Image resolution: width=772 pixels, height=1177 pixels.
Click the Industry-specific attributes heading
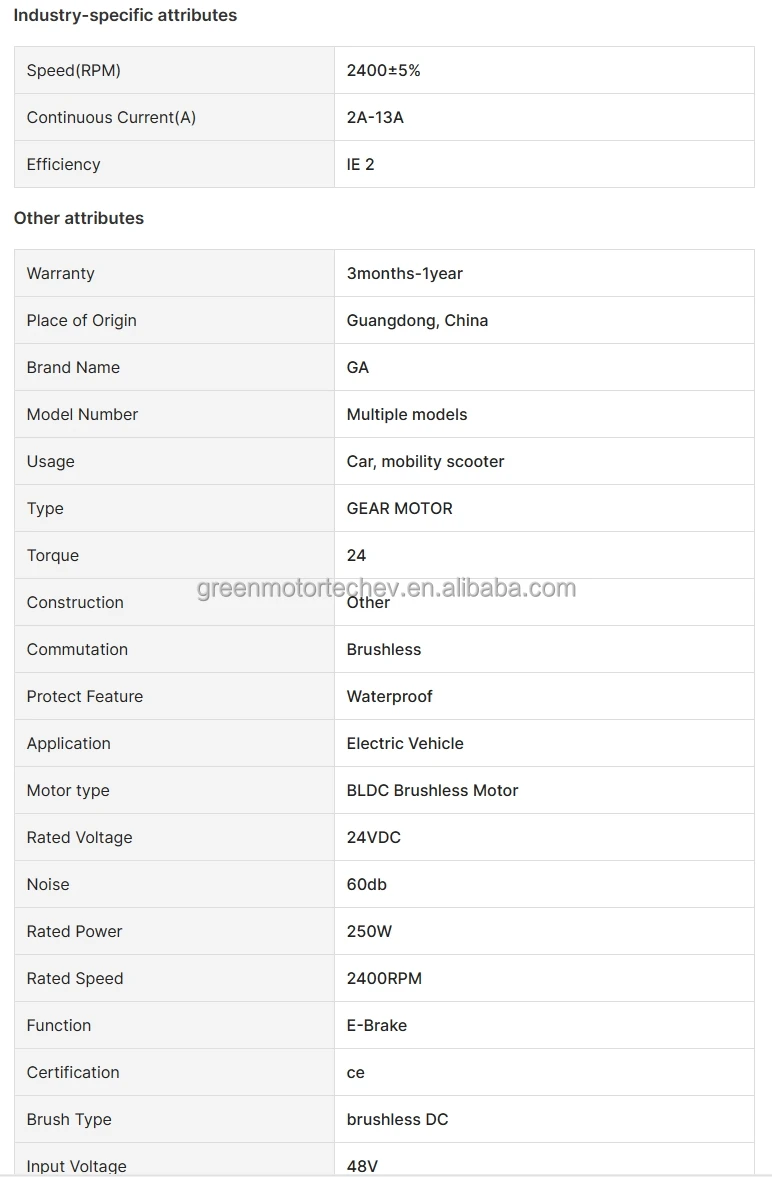[125, 15]
